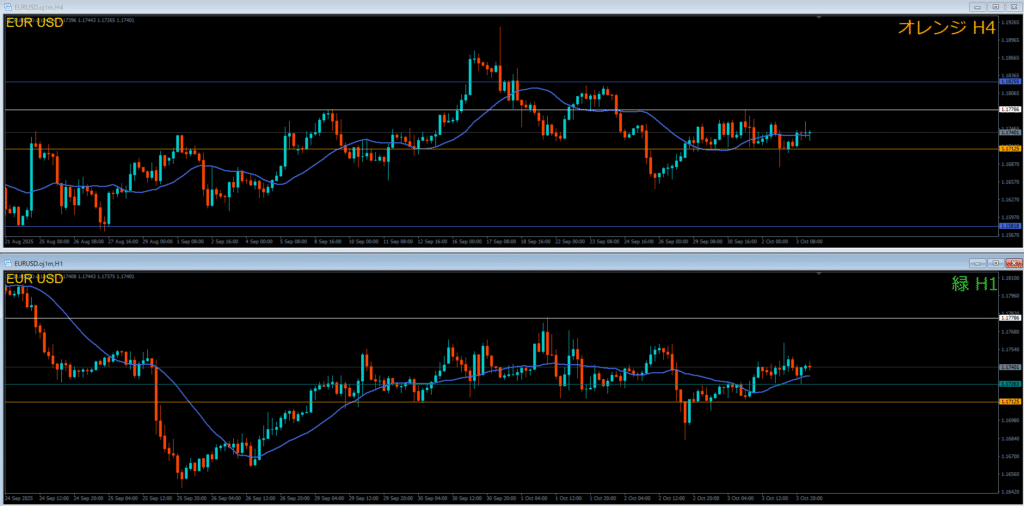Click the H4 chart window icon
The width and height of the screenshot is (1024, 506).
7,6
